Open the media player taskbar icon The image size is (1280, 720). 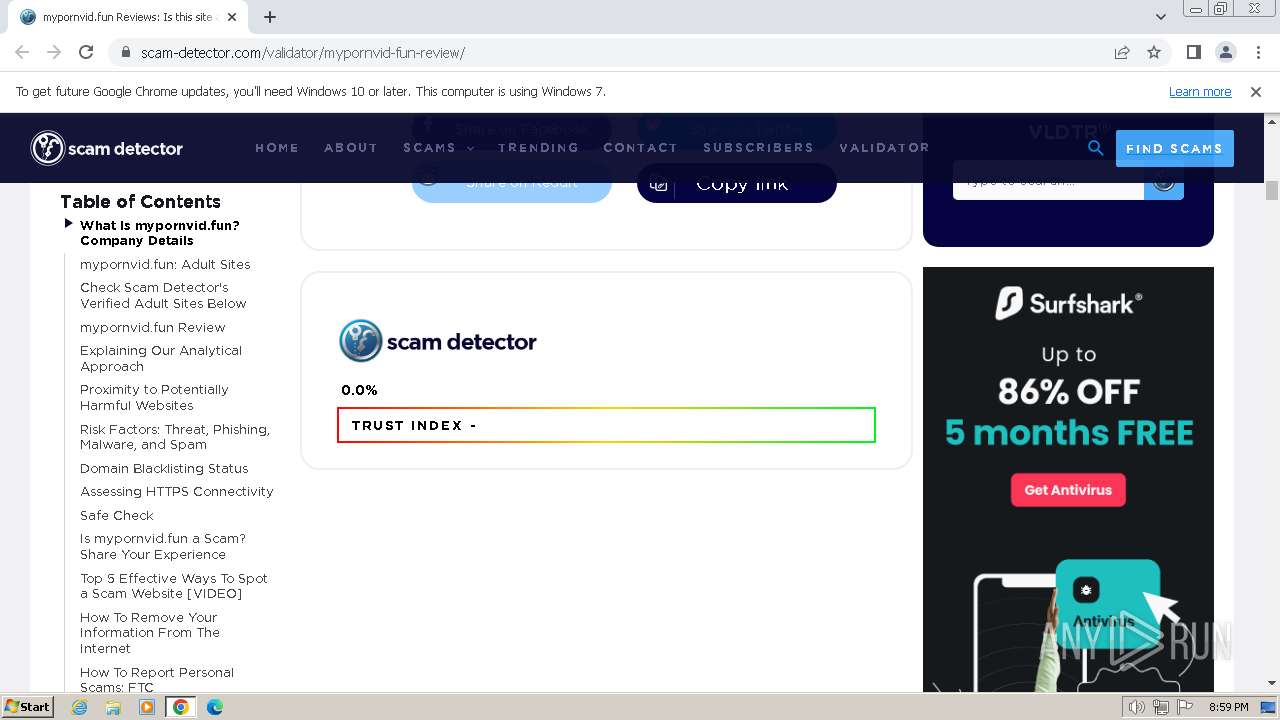pyautogui.click(x=147, y=707)
